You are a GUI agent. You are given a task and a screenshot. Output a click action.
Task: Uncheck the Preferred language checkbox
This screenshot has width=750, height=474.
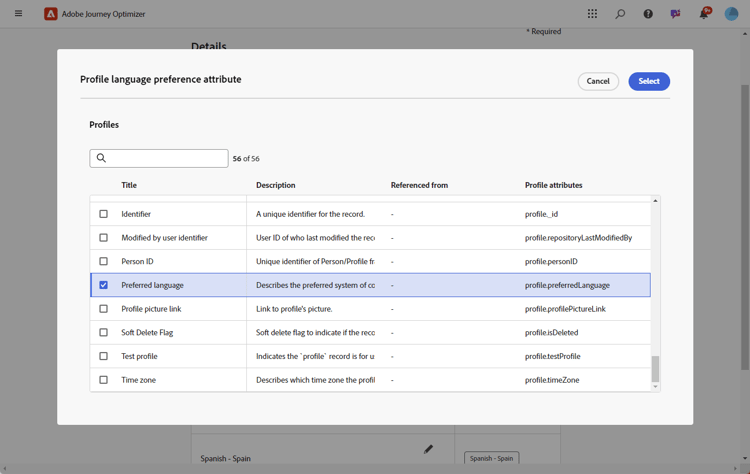[x=103, y=285]
